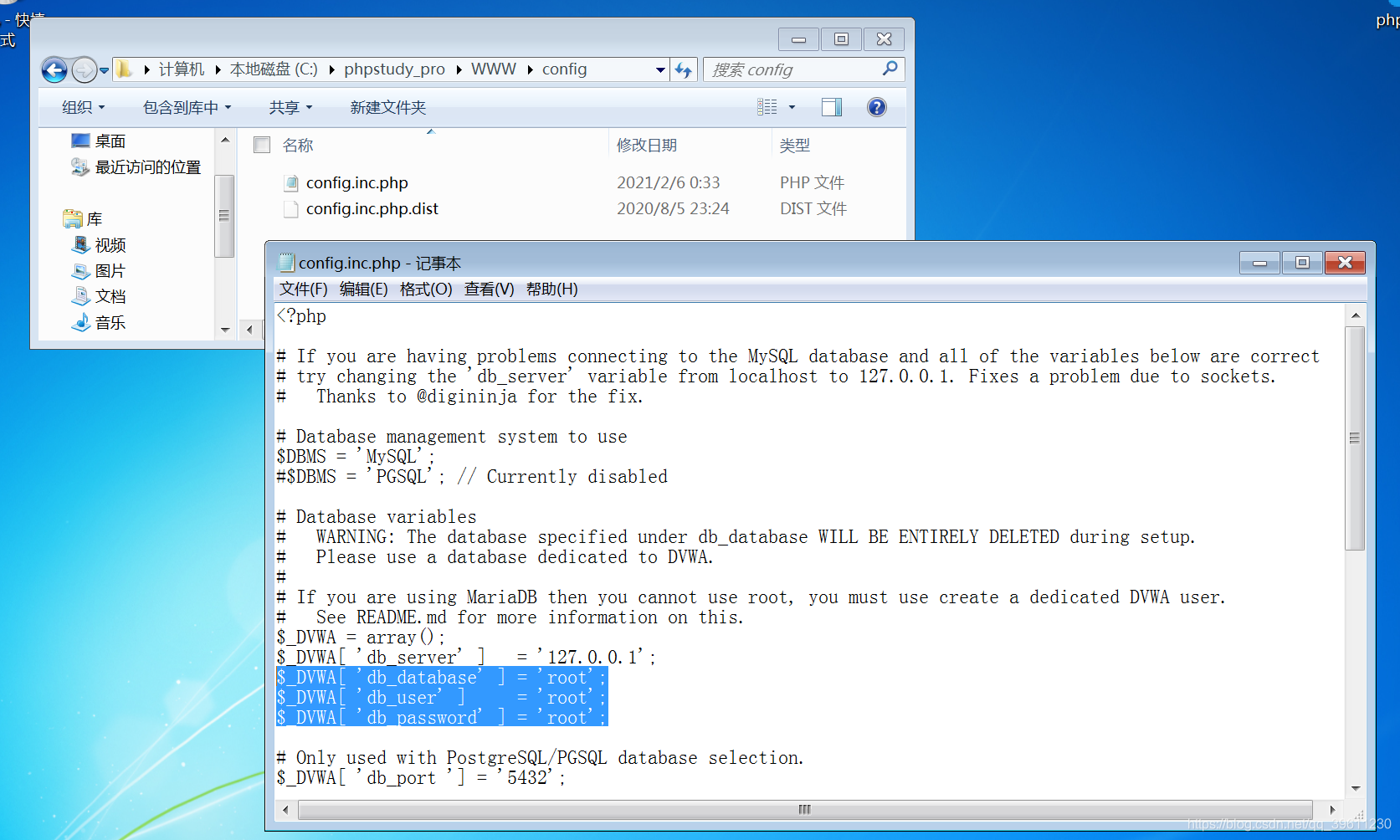
Task: Click the 搜索 config search field
Action: (791, 69)
